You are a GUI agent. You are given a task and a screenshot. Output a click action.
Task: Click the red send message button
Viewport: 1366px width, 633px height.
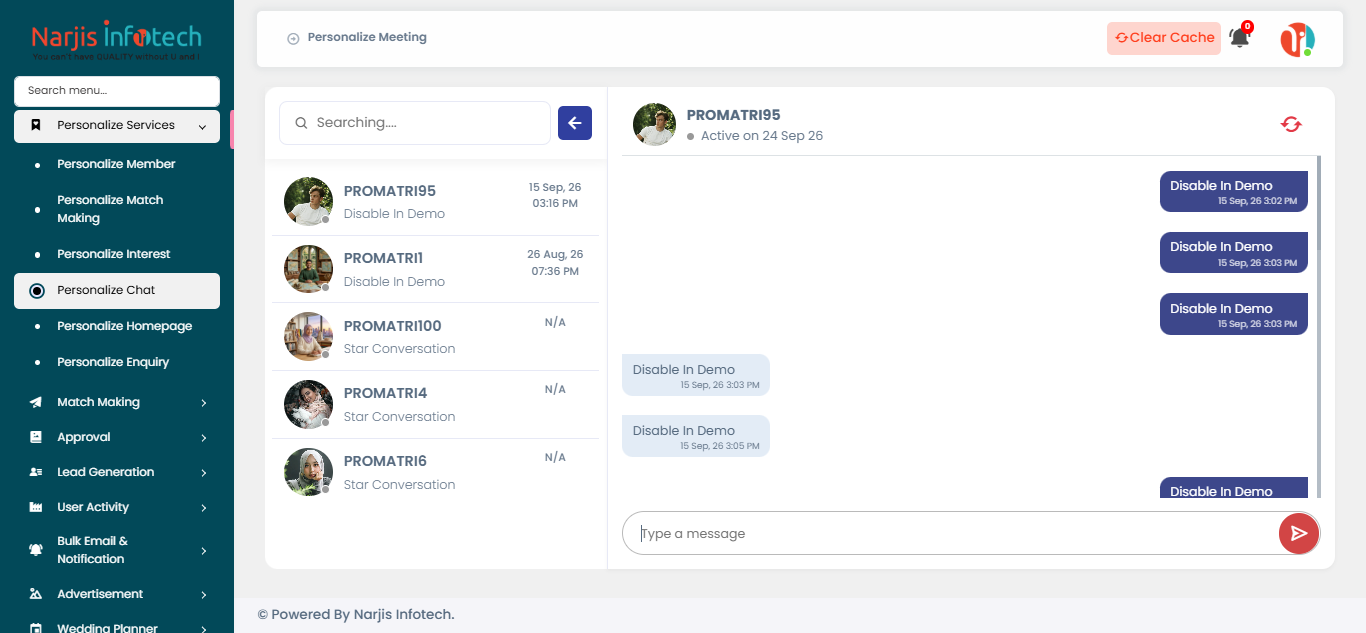pyautogui.click(x=1299, y=533)
